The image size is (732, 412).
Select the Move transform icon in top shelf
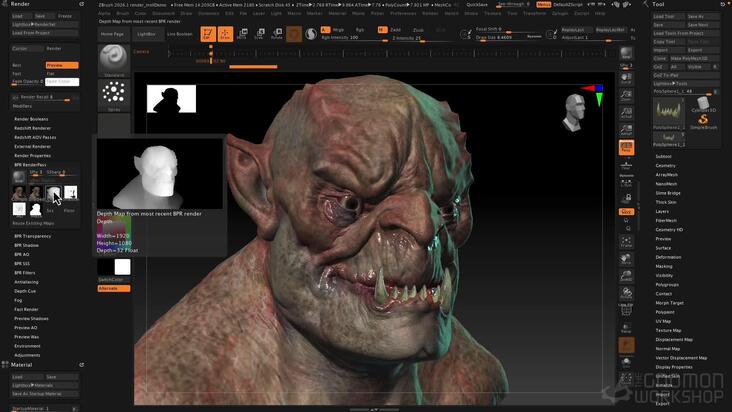pos(243,34)
